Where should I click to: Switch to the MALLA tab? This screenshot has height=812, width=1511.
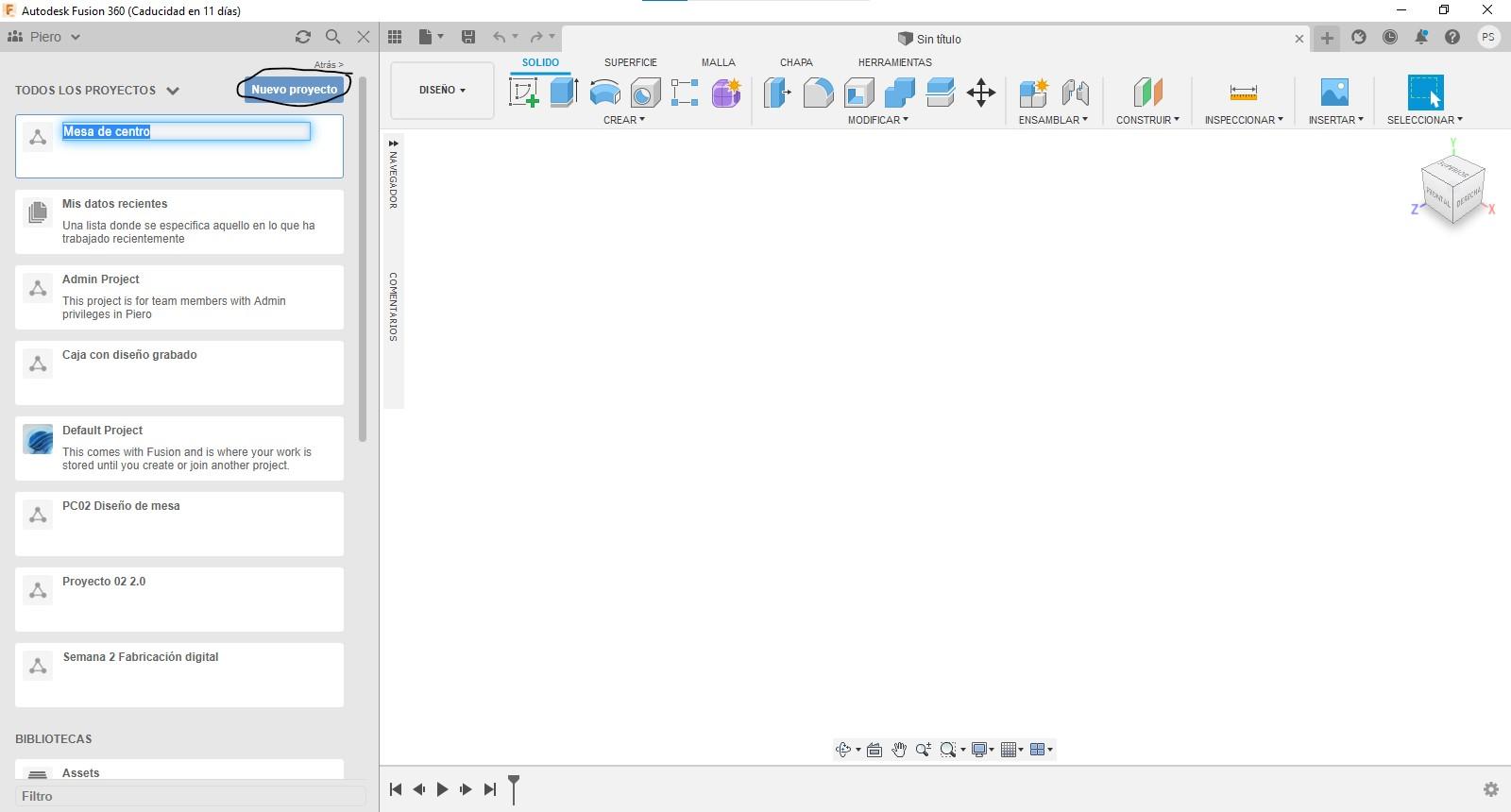(x=718, y=62)
